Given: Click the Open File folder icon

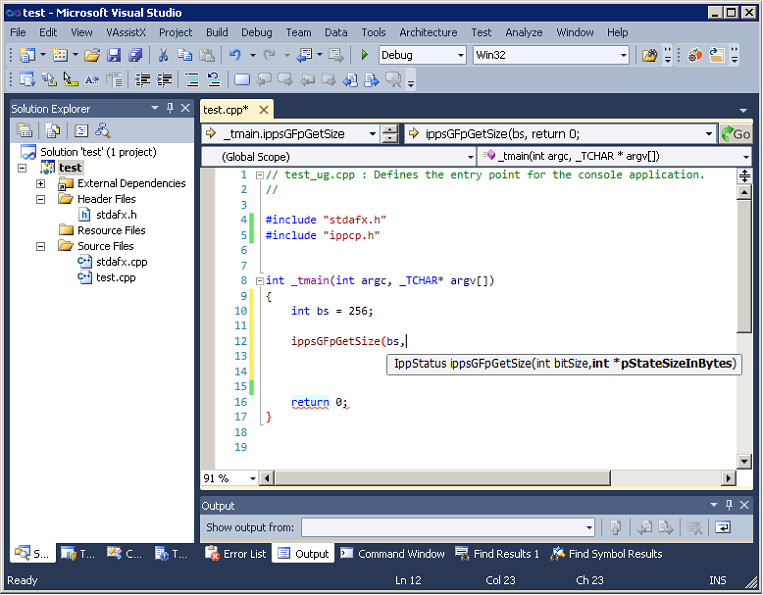Looking at the screenshot, I should pyautogui.click(x=92, y=55).
